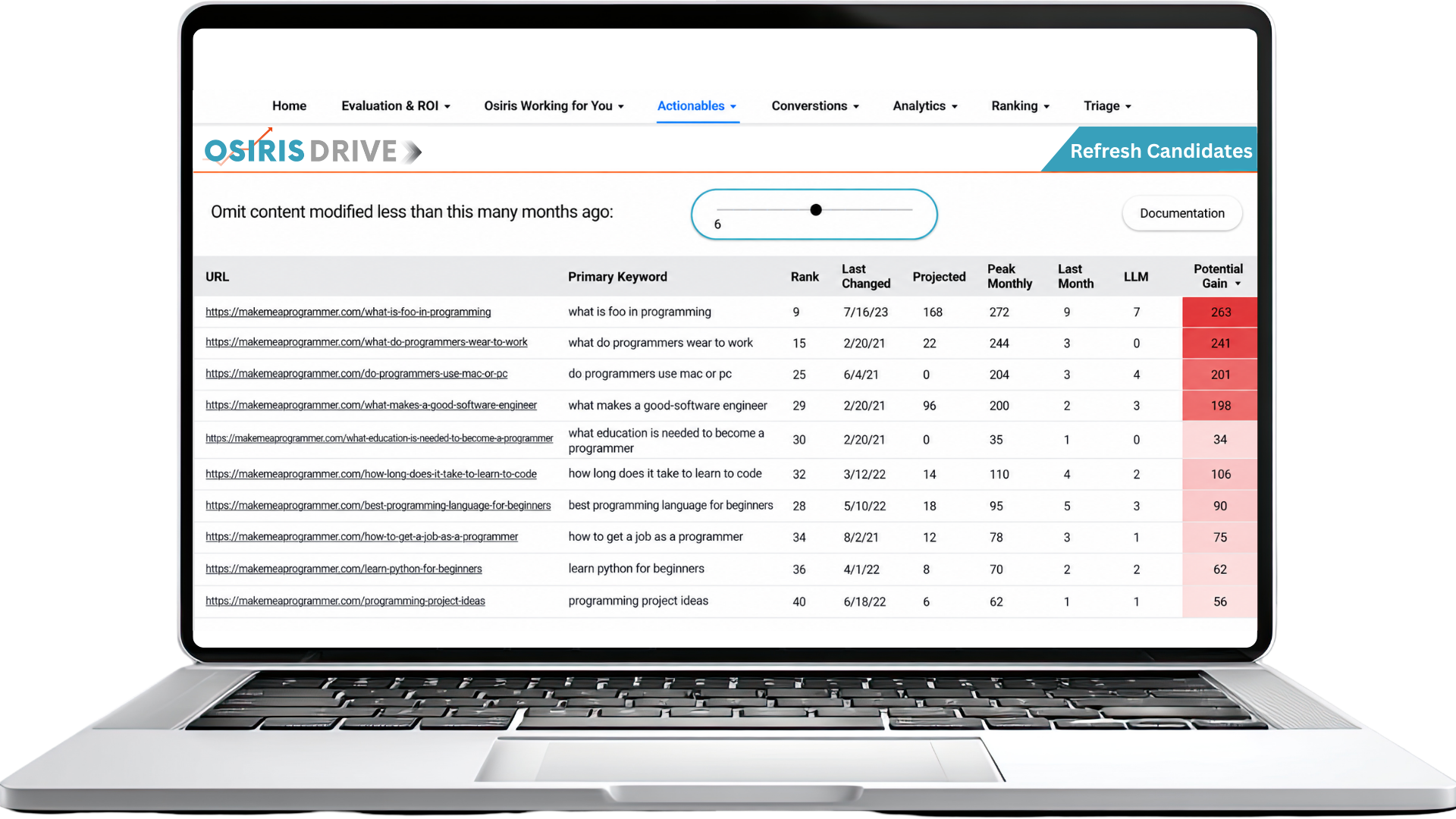Open how-to-get-a-job-as-a-programmer link

(362, 537)
